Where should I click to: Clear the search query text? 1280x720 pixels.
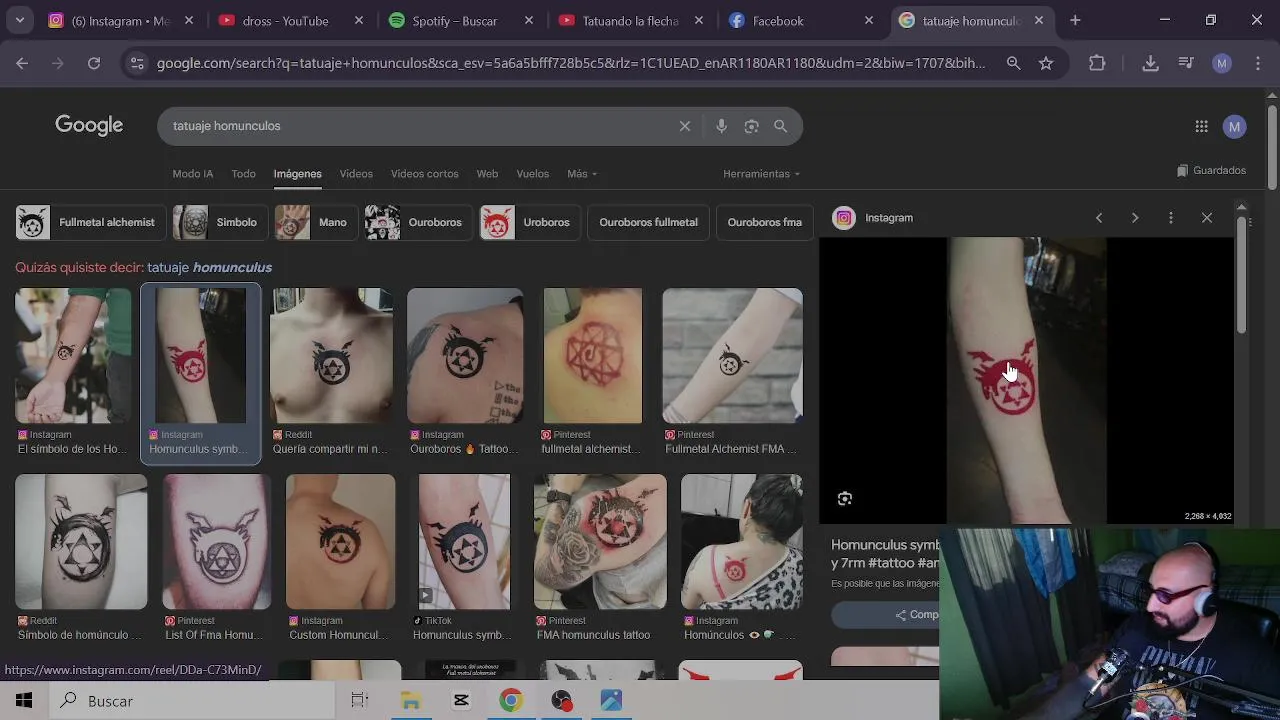pos(685,126)
